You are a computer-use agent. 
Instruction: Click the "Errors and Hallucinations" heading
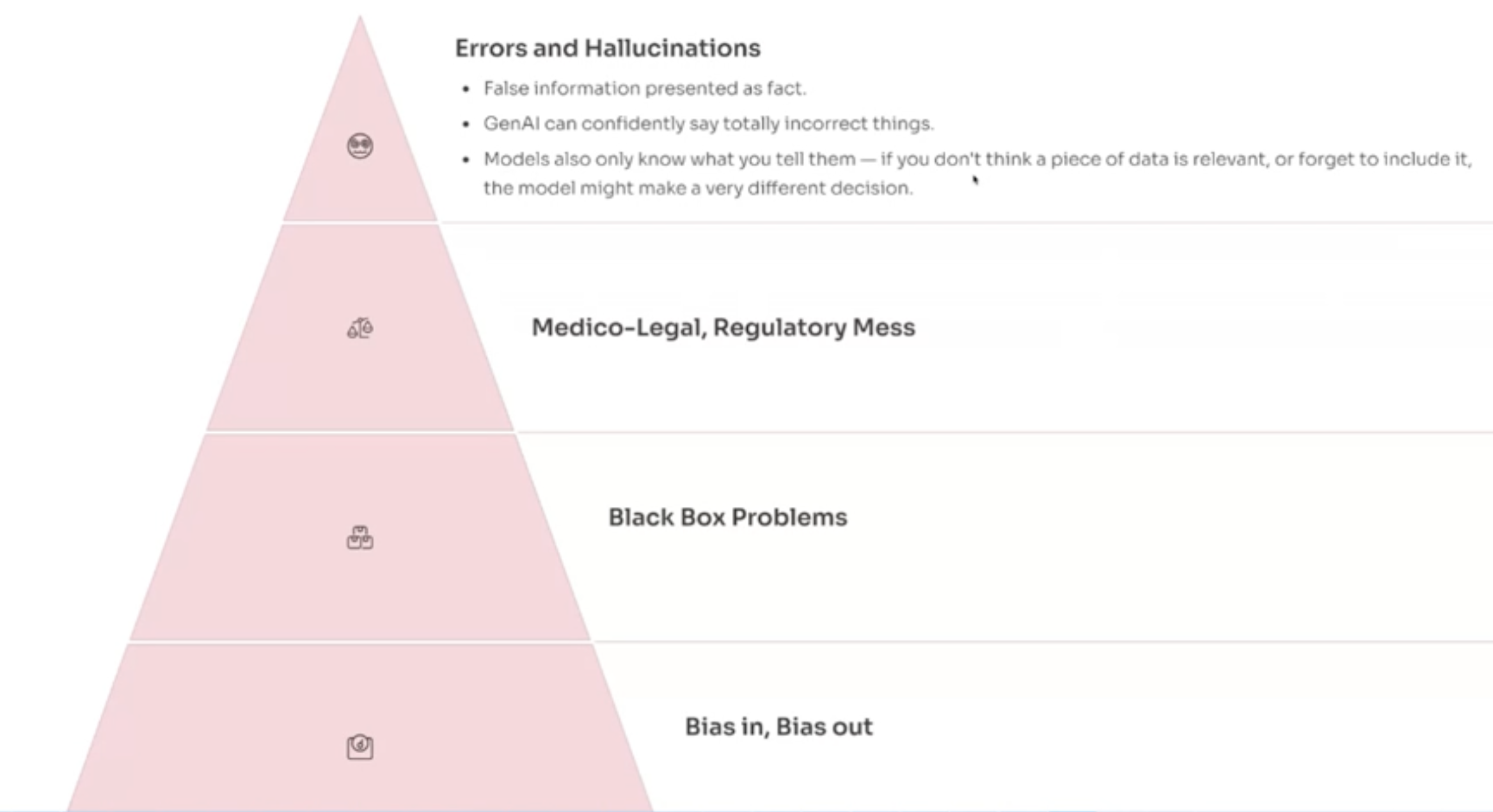coord(608,49)
